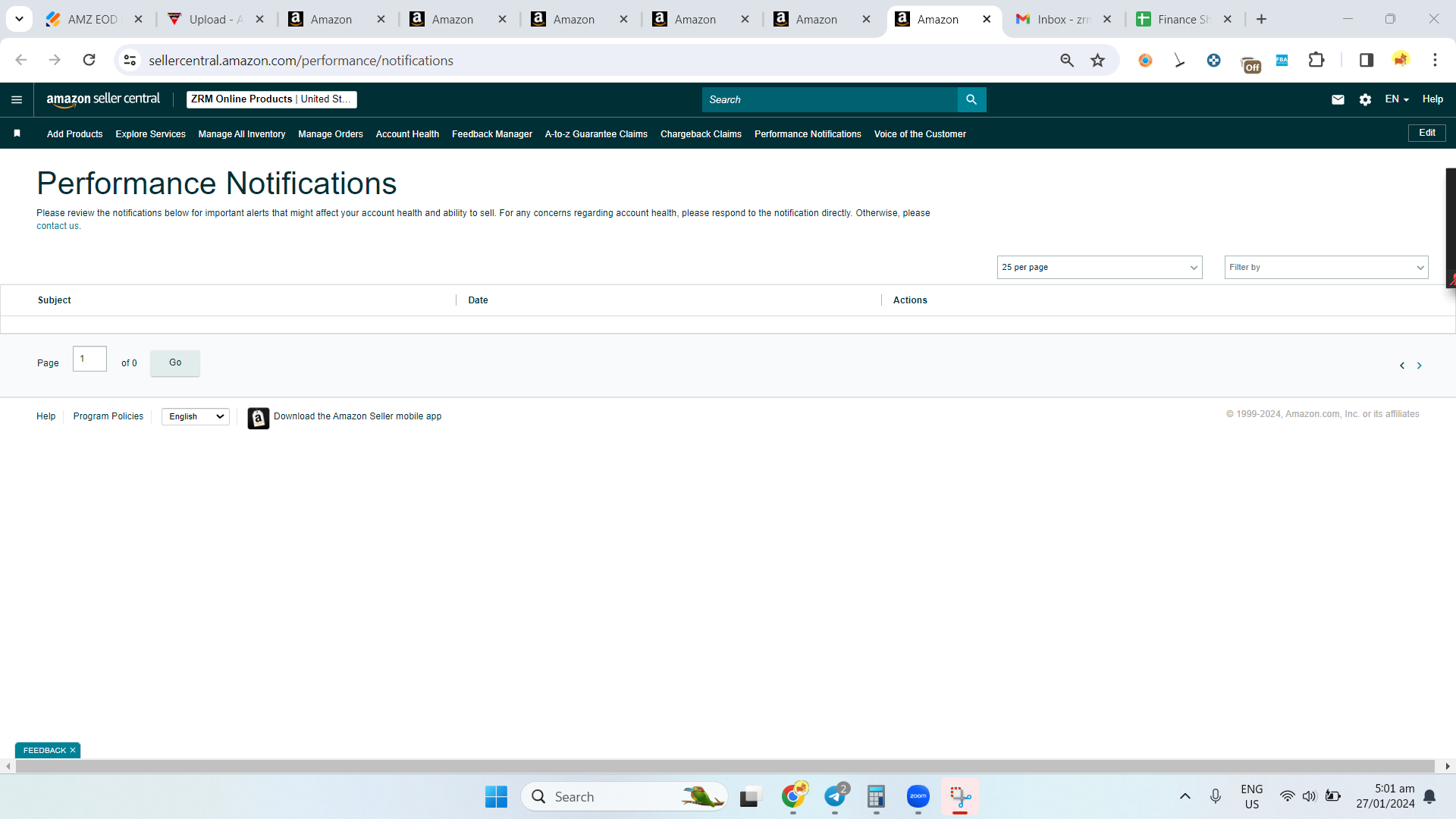Close the FEEDBACK widget

point(73,750)
